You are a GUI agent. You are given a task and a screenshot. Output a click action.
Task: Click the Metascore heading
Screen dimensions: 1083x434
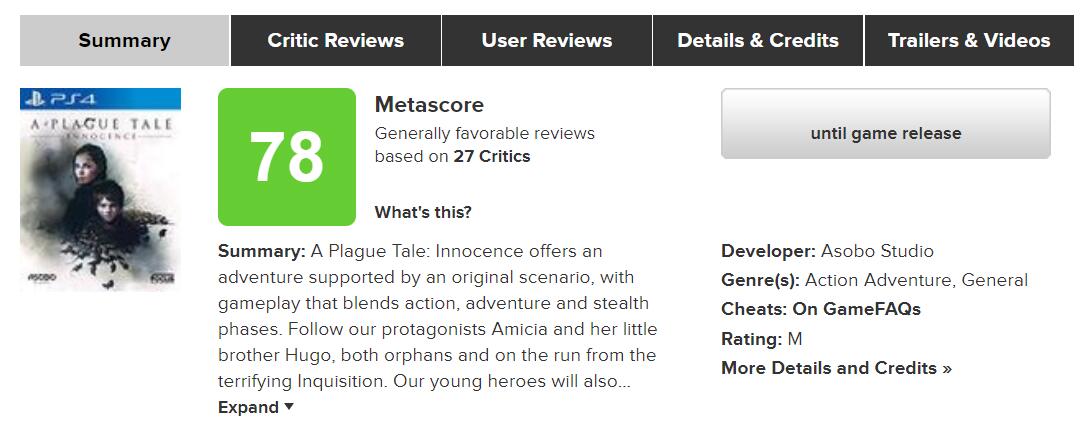coord(429,105)
